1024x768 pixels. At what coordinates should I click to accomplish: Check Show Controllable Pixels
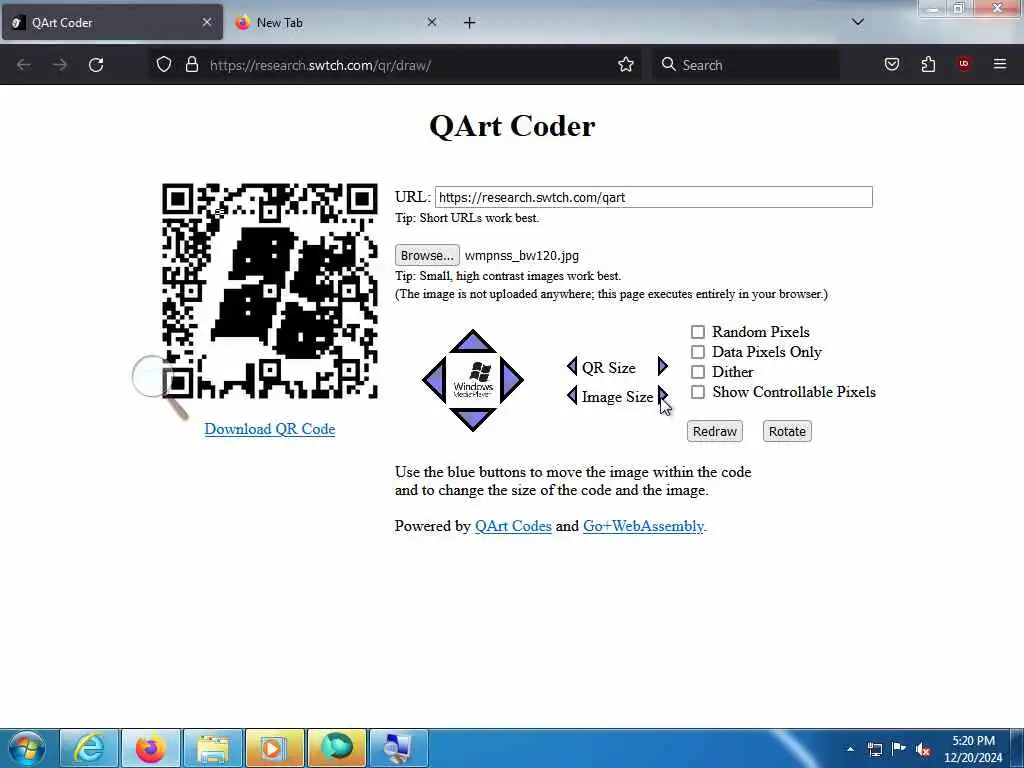click(698, 392)
